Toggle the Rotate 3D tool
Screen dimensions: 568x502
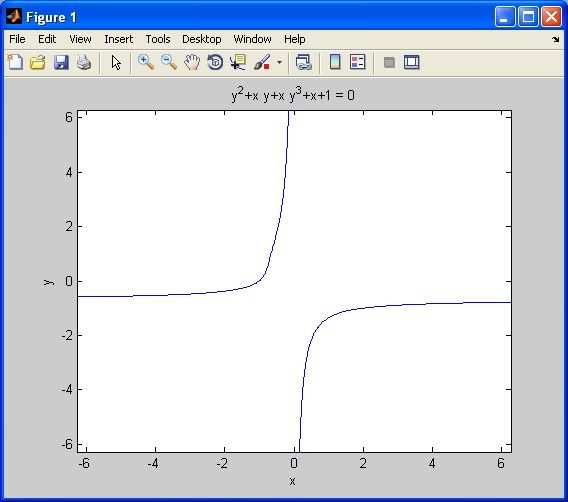point(215,62)
